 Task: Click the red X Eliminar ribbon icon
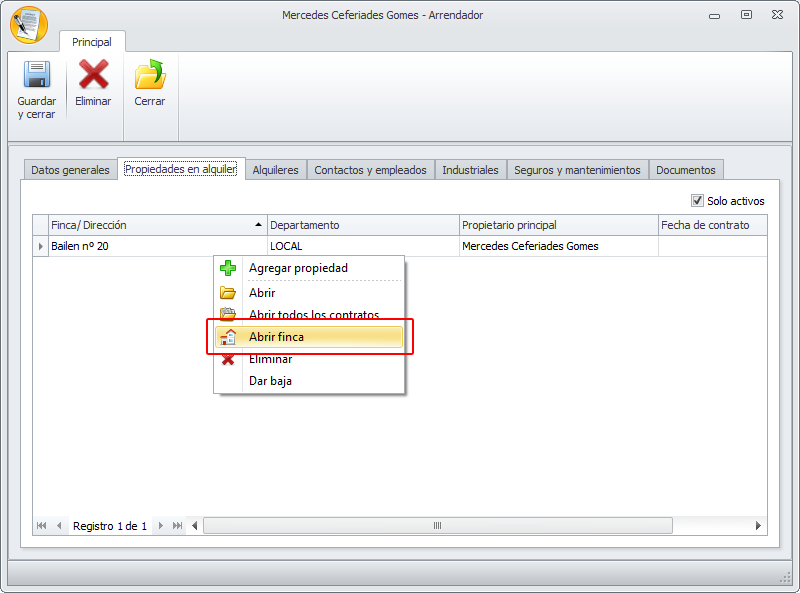tap(93, 74)
